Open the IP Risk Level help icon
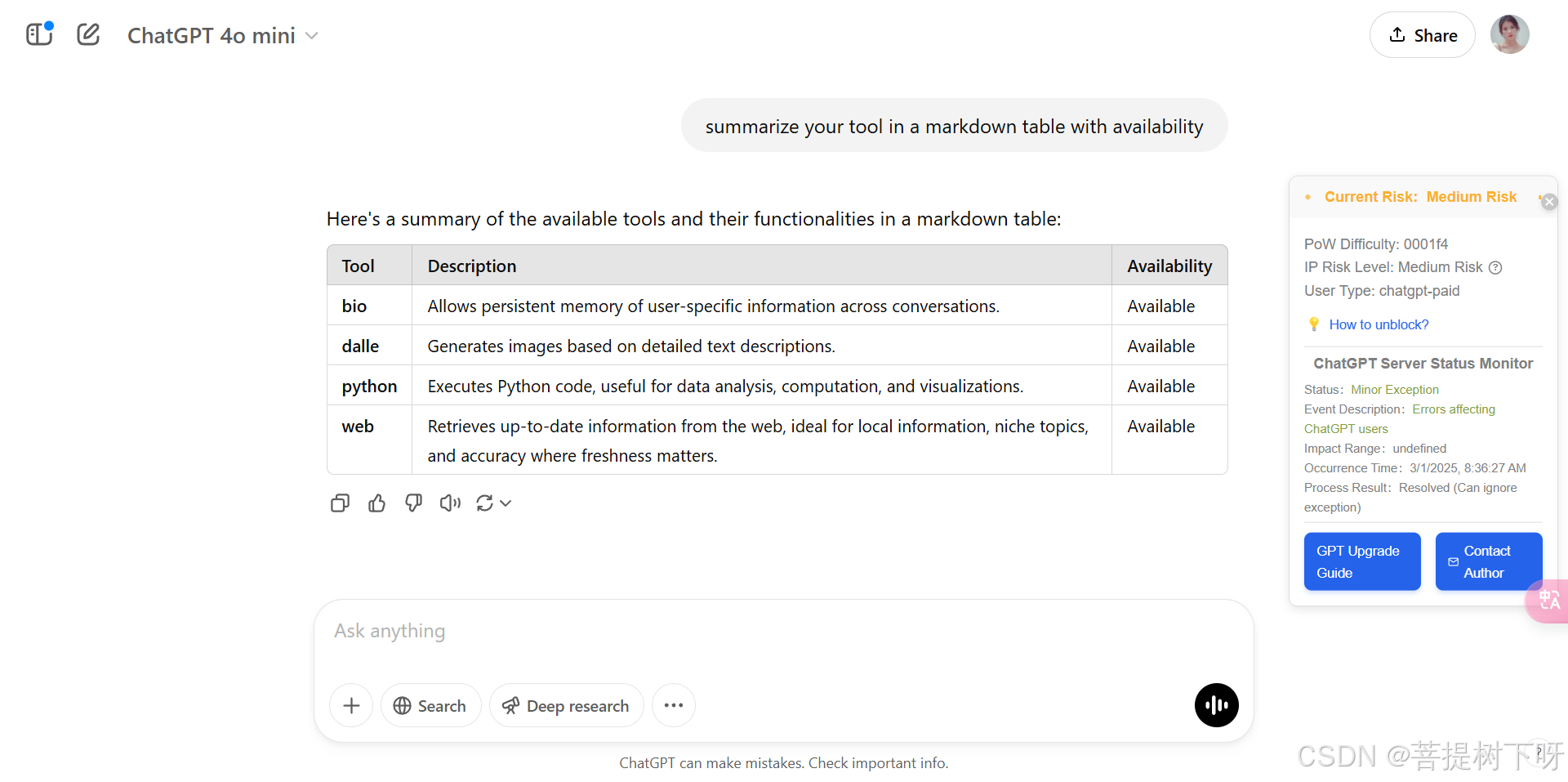Image resolution: width=1568 pixels, height=782 pixels. [1495, 267]
